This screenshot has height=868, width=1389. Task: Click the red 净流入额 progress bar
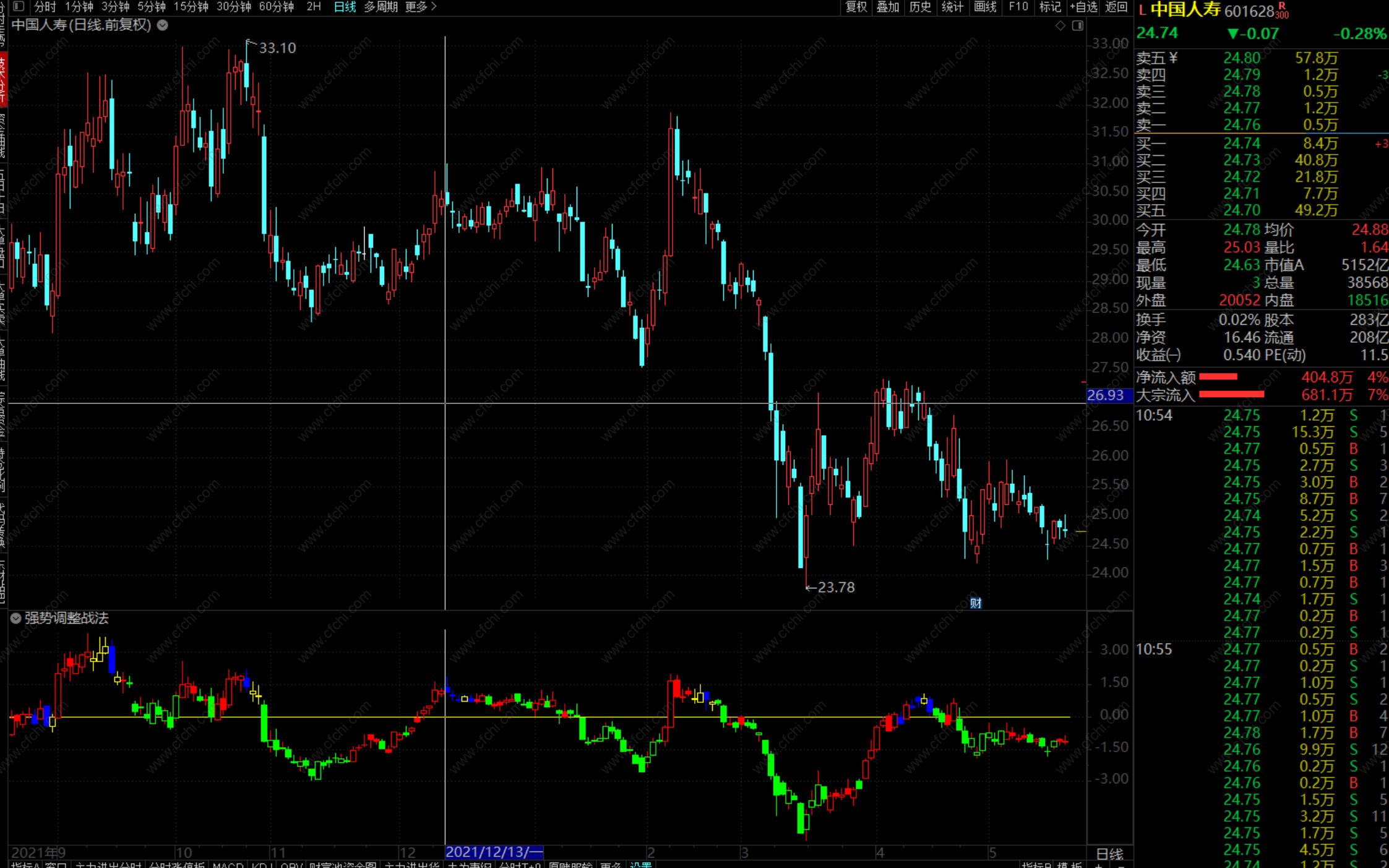(1218, 377)
